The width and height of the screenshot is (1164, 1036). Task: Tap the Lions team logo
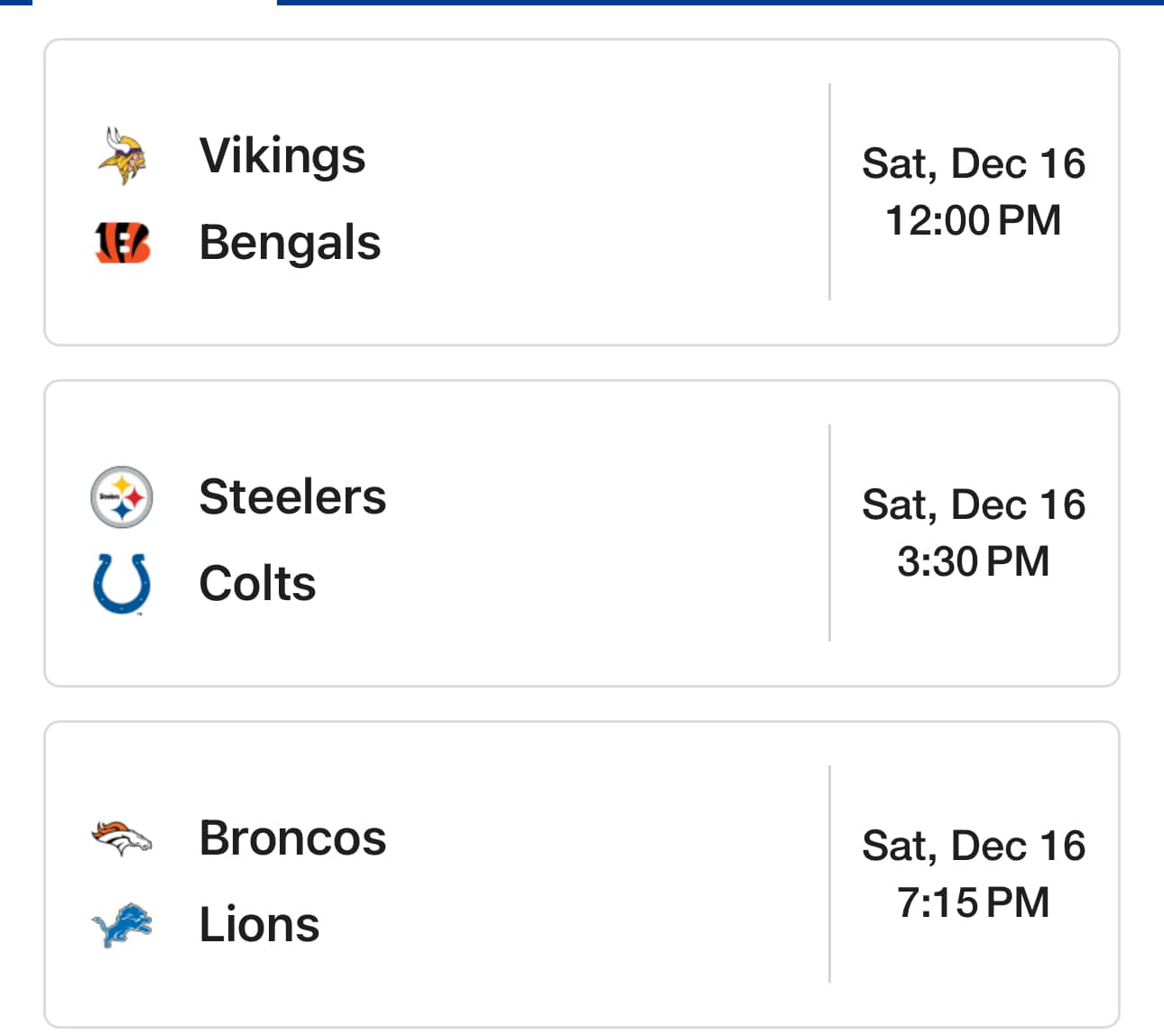(x=122, y=925)
